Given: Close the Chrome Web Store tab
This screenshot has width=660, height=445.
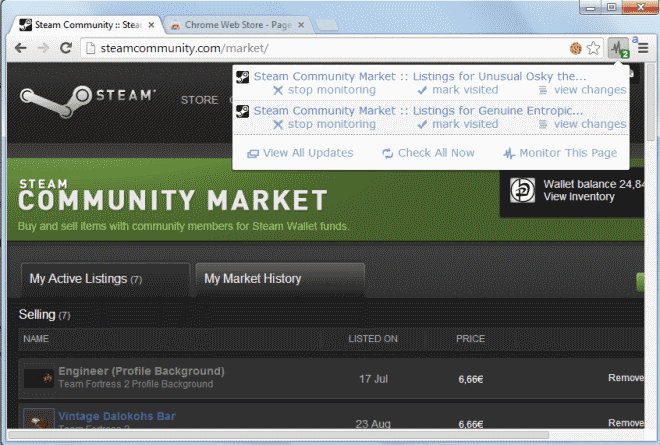Looking at the screenshot, I should 301,25.
